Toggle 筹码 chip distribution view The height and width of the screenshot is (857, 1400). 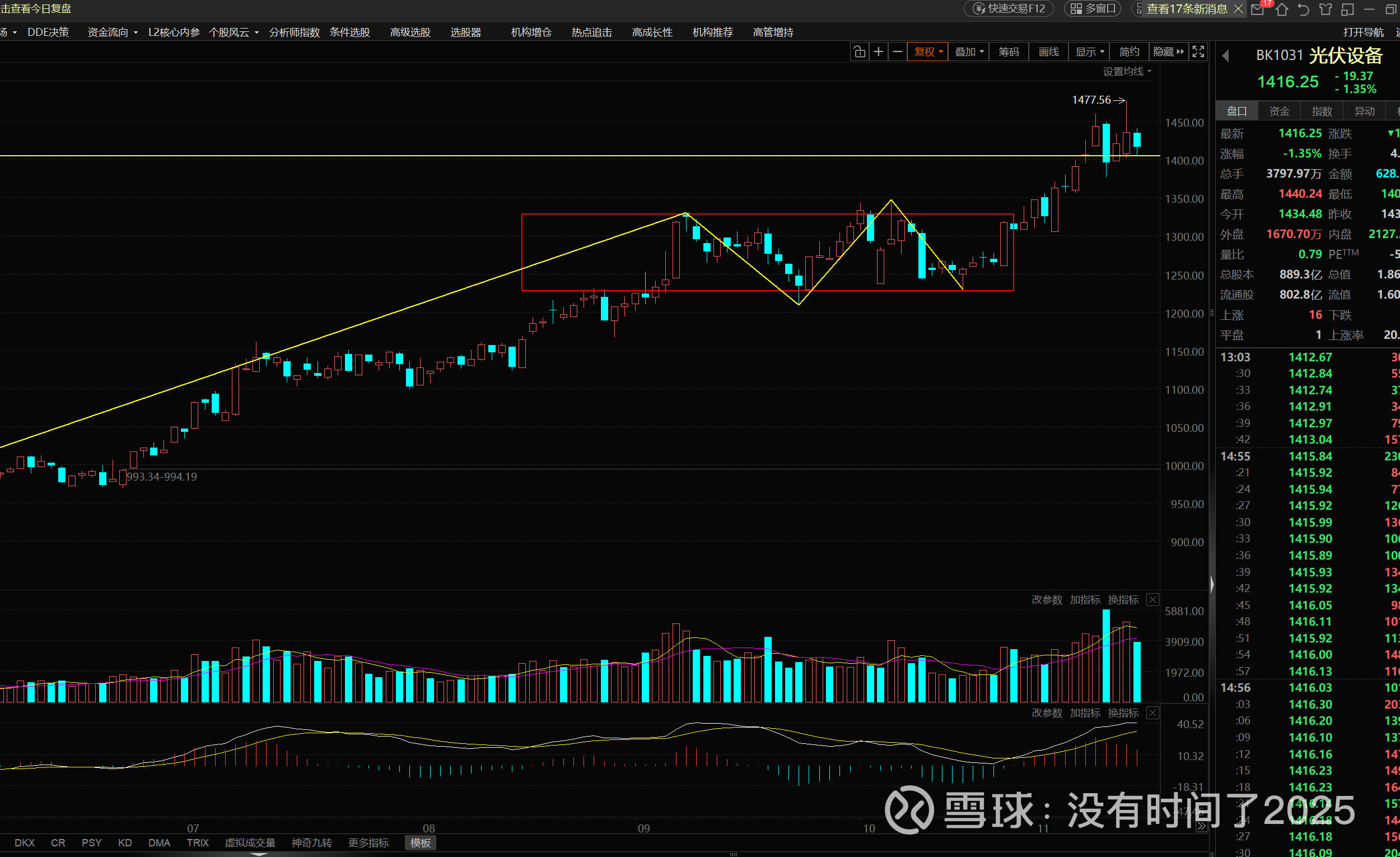(1009, 52)
